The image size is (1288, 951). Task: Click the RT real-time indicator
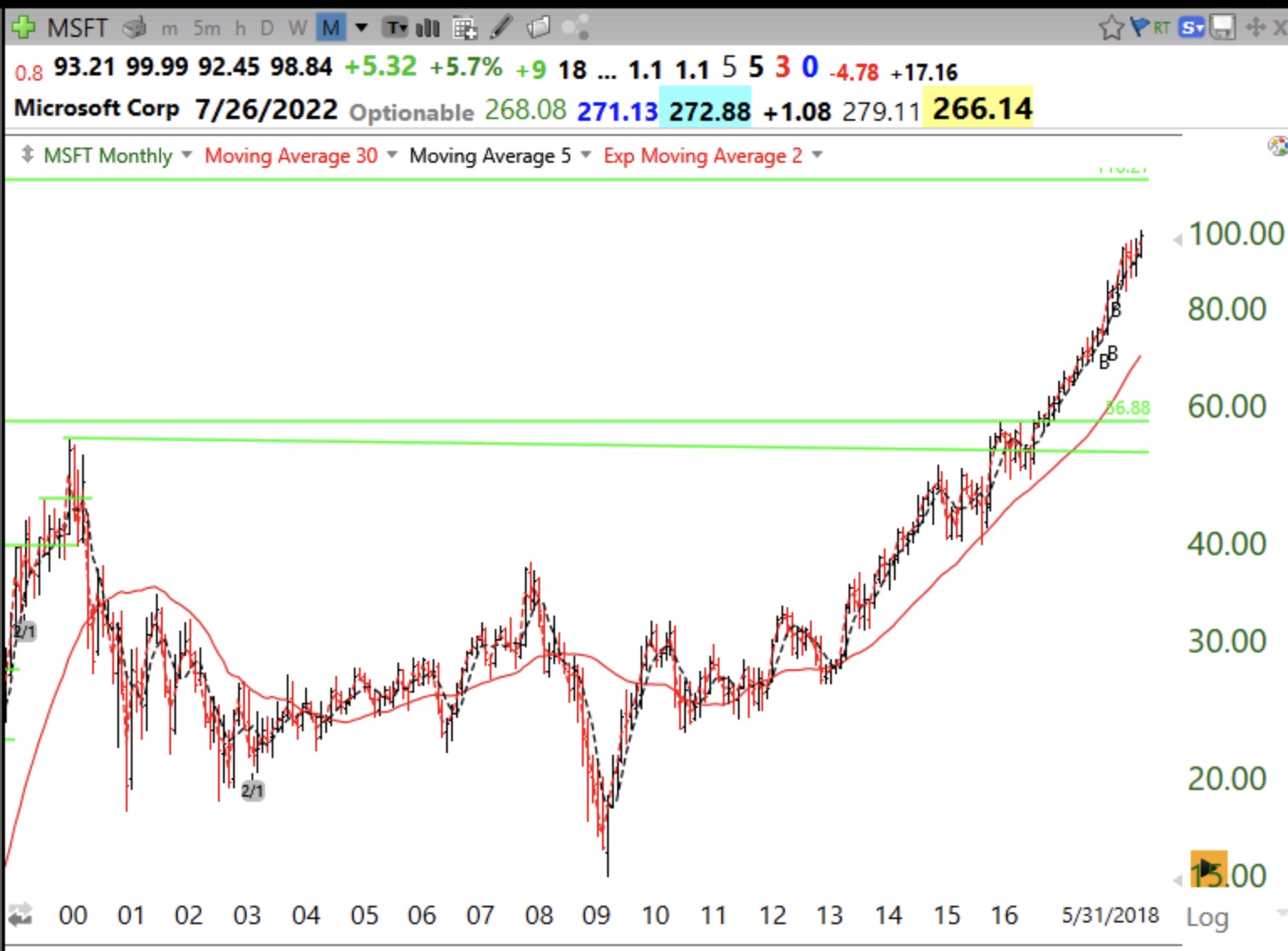(1161, 28)
